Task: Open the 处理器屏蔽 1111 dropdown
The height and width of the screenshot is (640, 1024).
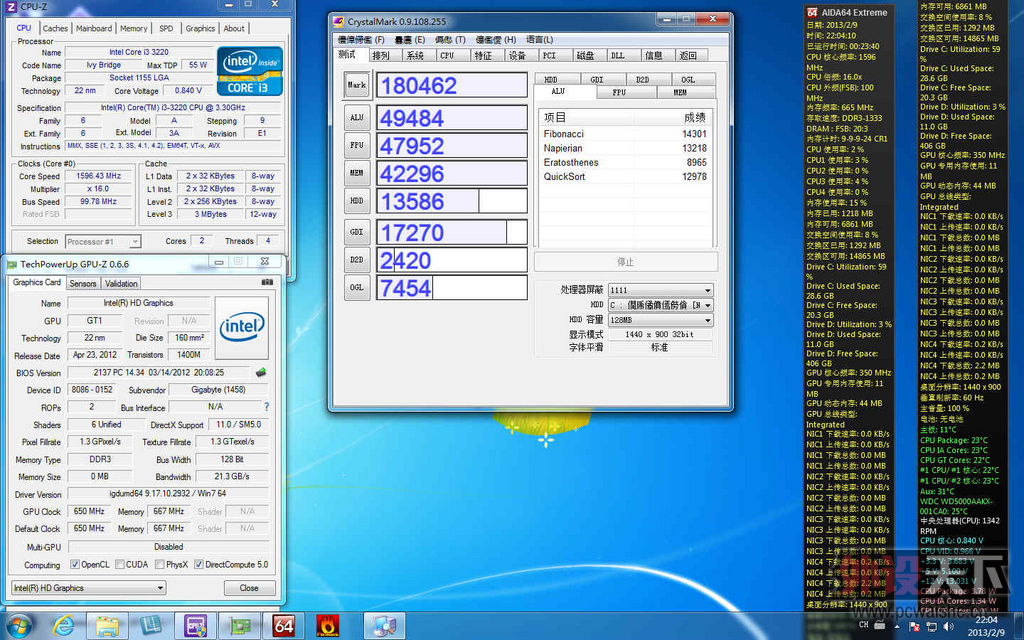Action: [x=660, y=290]
